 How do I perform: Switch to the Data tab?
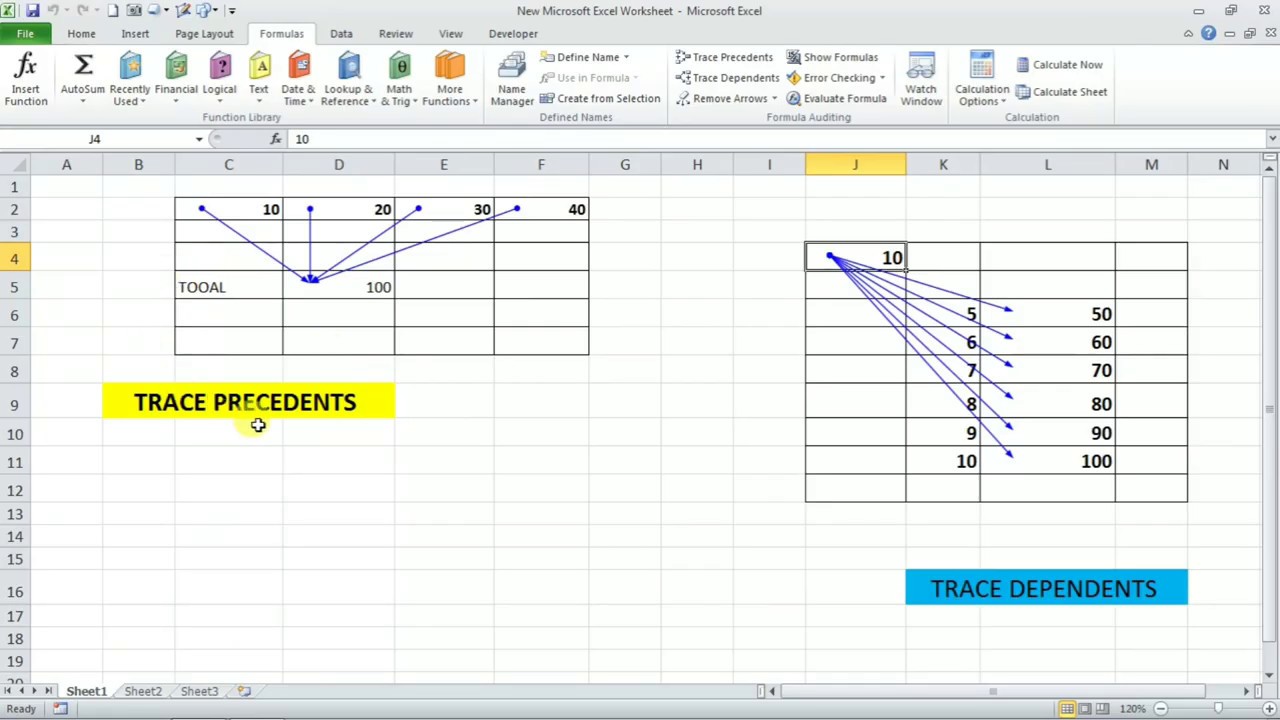[x=341, y=33]
